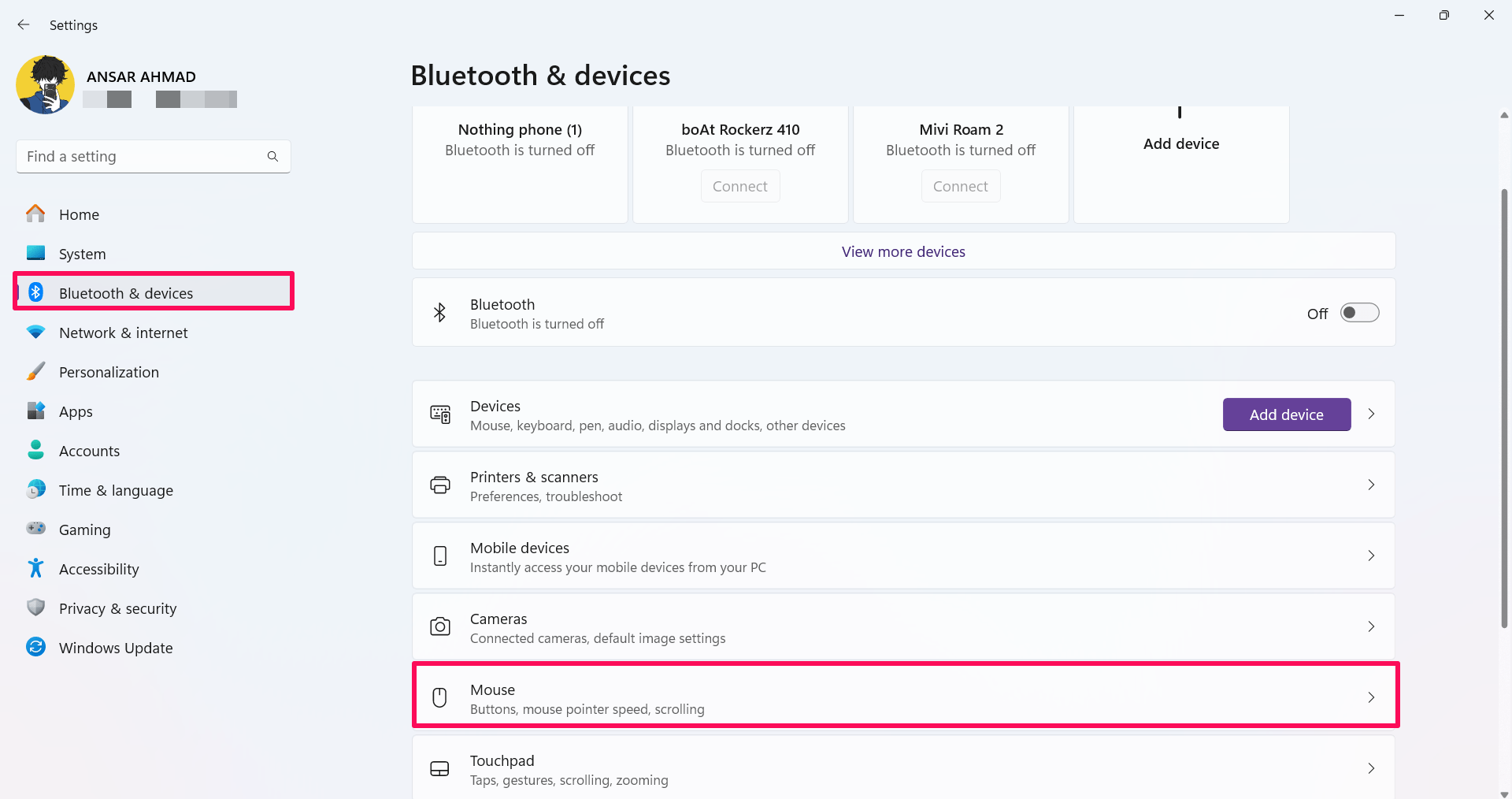Click the vertical scrollbar thumb

coord(1505,408)
